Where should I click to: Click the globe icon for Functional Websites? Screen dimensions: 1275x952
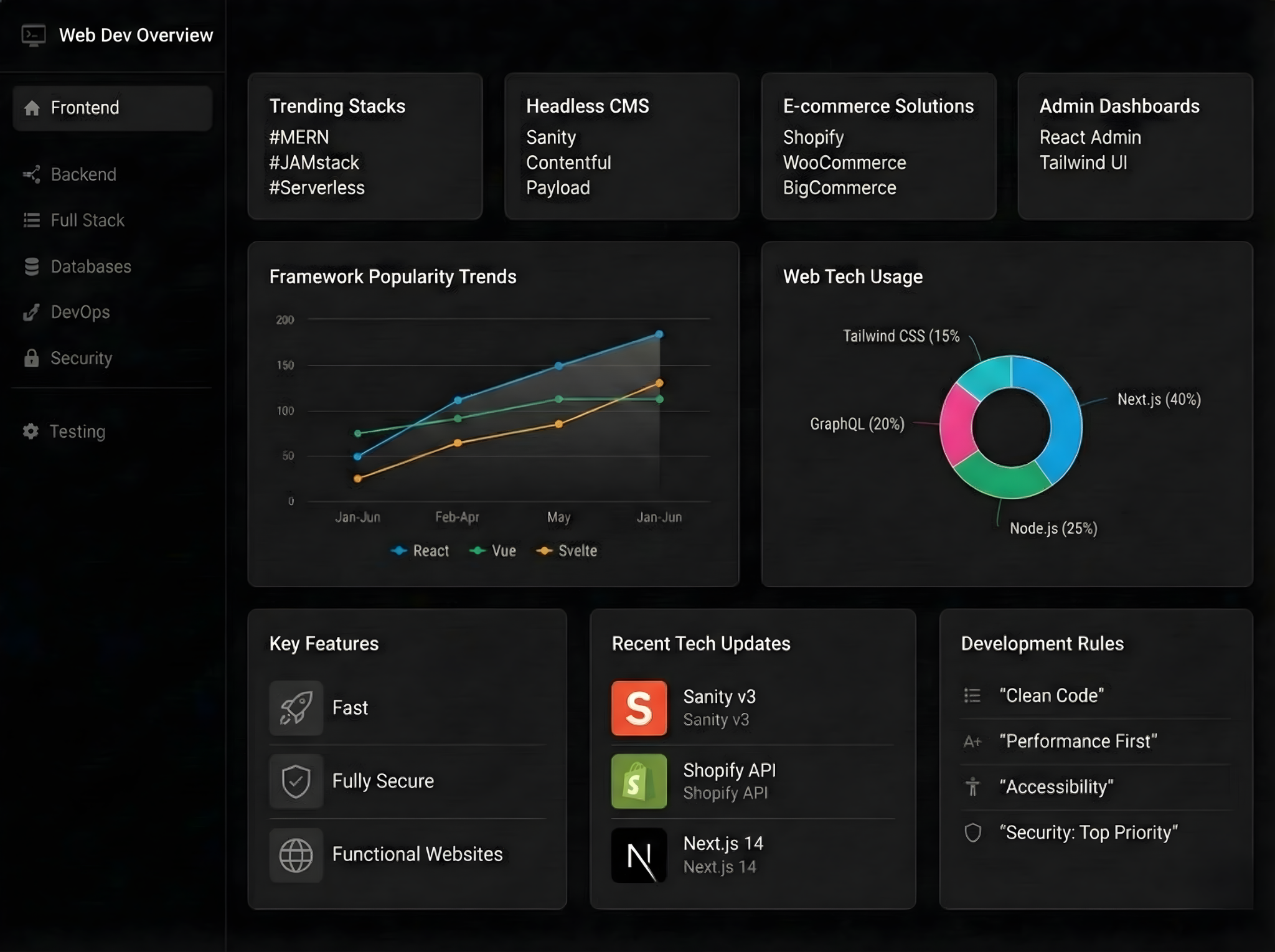pyautogui.click(x=296, y=855)
